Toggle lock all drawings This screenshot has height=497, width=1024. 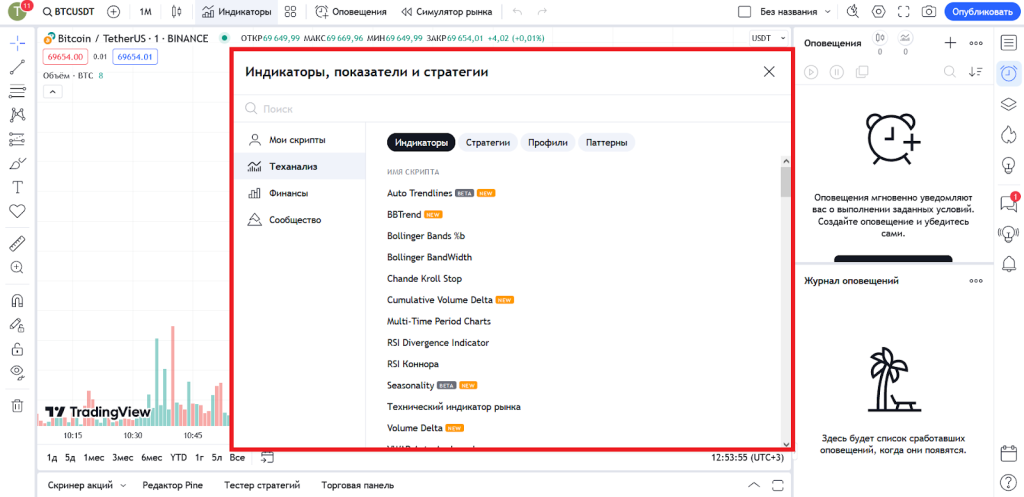pos(18,349)
